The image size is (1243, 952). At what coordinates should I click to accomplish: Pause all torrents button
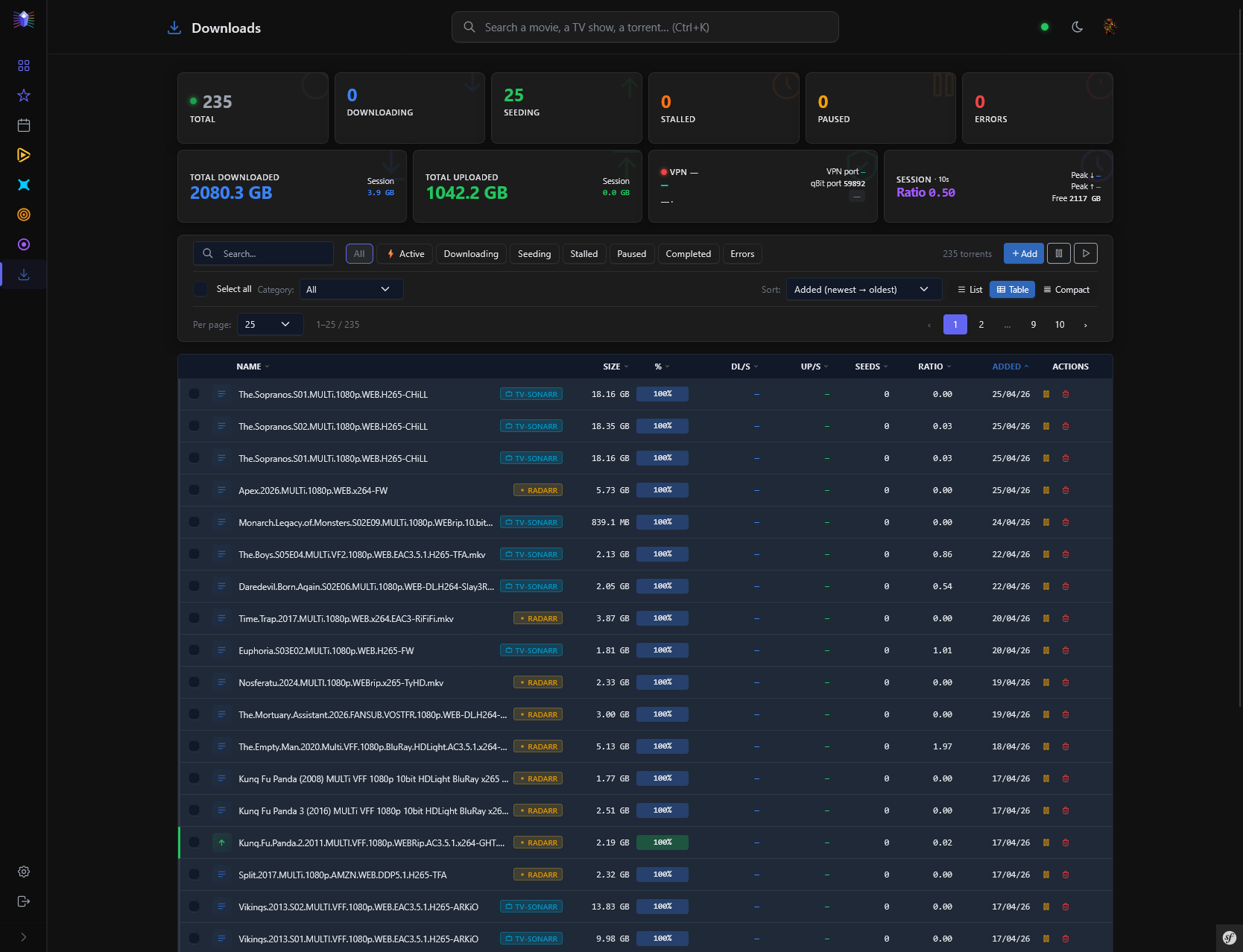tap(1059, 253)
